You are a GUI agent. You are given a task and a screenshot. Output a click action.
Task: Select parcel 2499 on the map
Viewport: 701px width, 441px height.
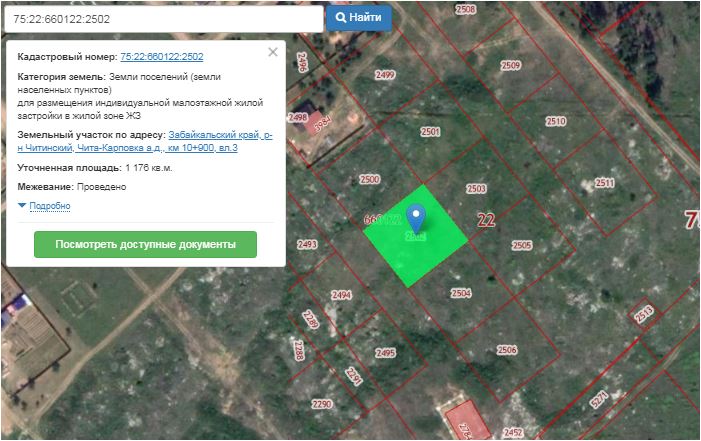pyautogui.click(x=385, y=76)
